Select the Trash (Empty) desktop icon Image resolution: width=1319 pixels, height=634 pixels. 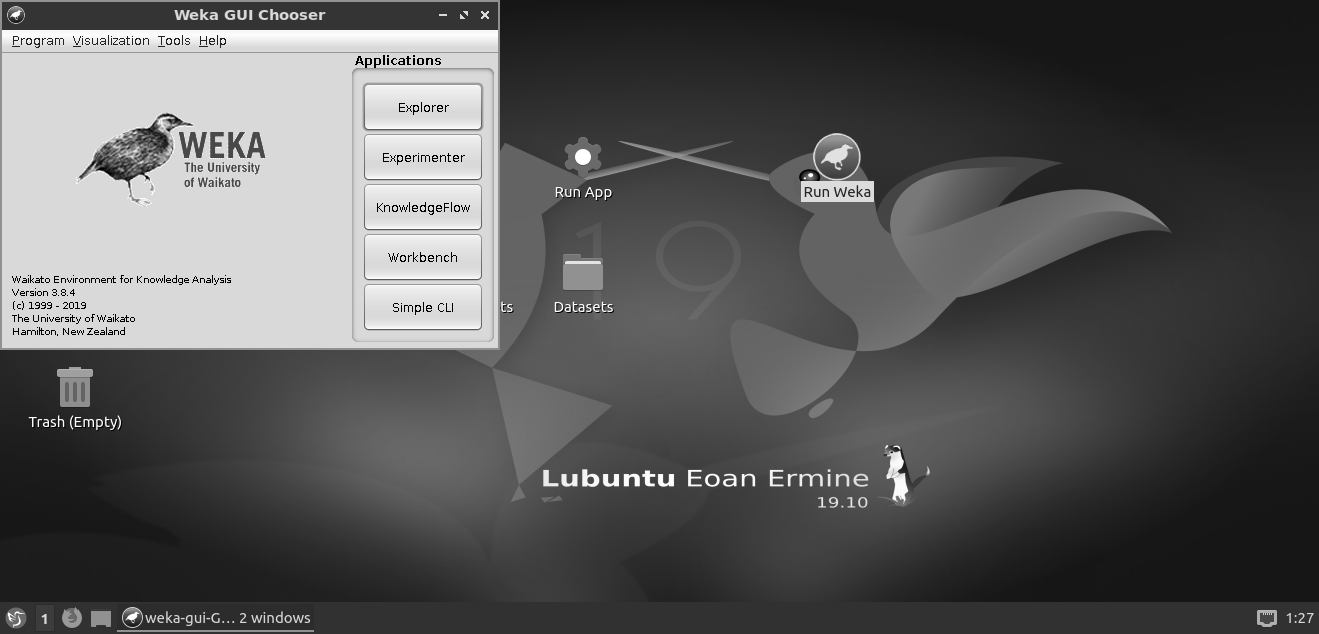(75, 388)
